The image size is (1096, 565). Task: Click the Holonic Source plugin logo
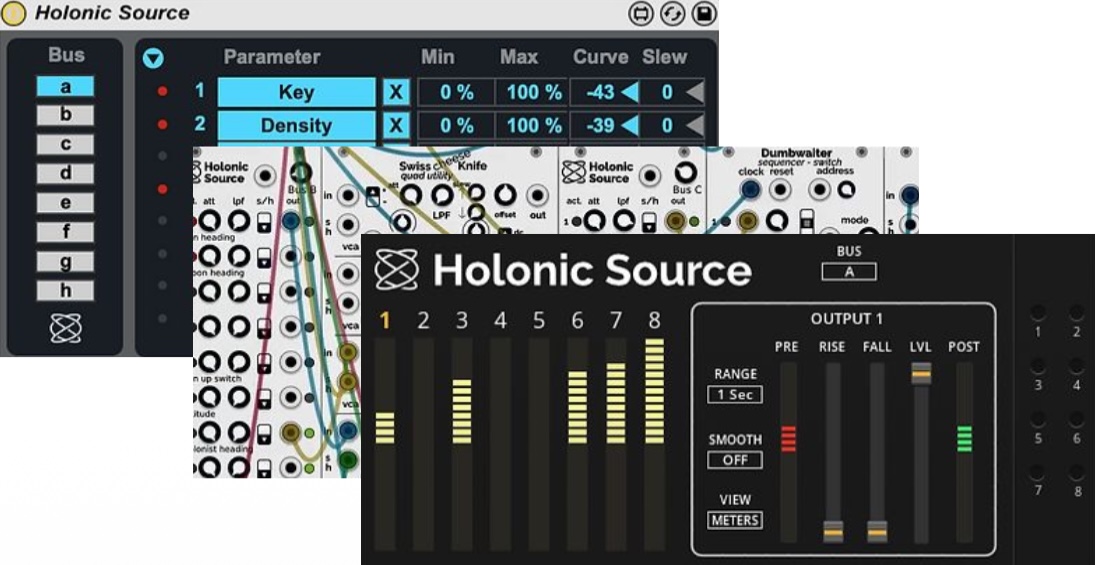coord(396,269)
